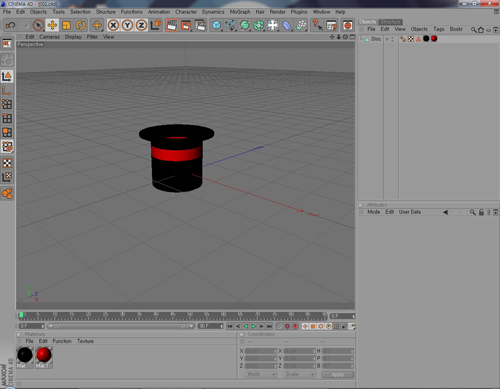Go to start of animation
This screenshot has width=500, height=389.
coord(230,326)
